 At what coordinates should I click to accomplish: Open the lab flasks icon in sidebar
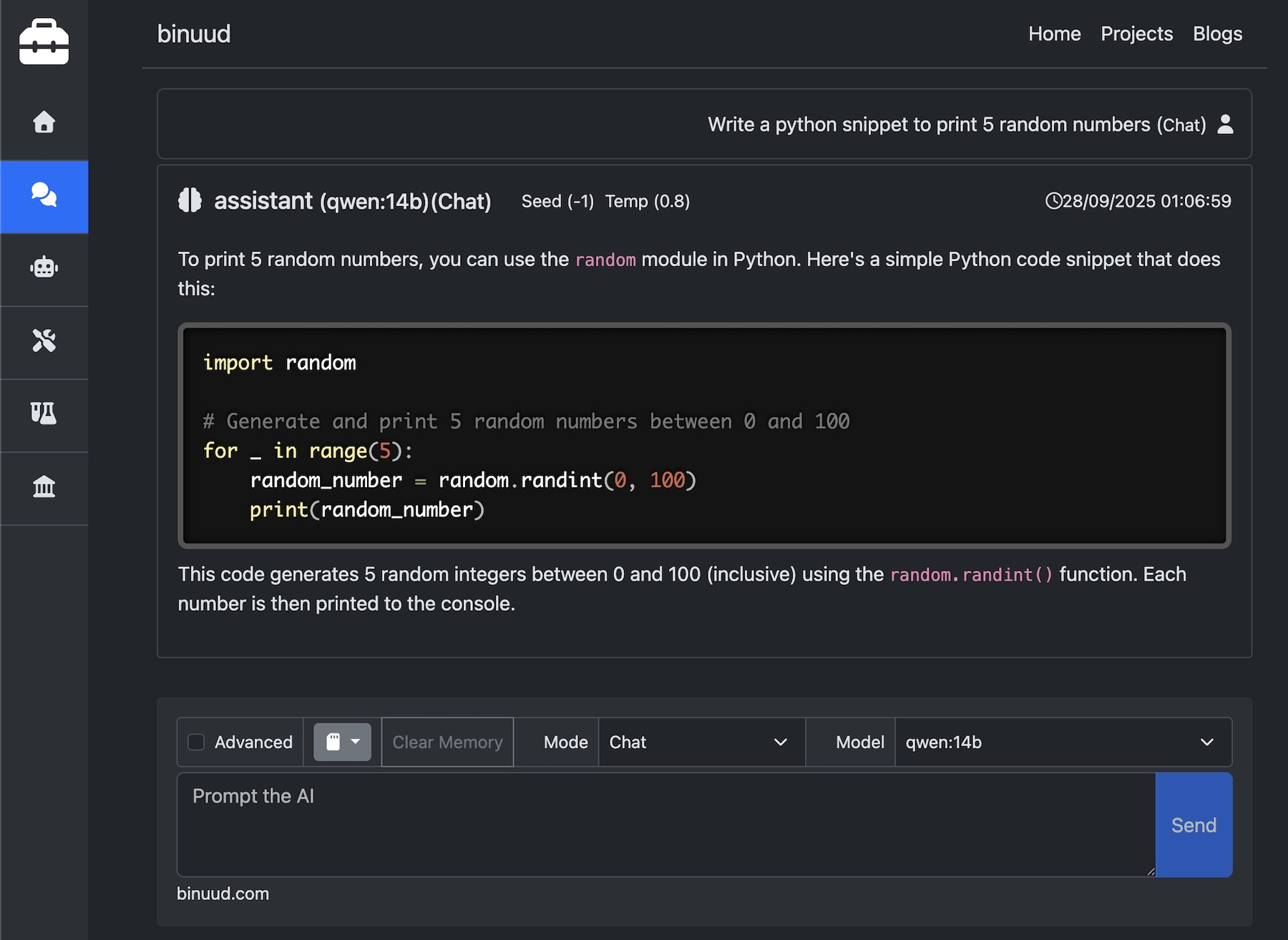(44, 415)
